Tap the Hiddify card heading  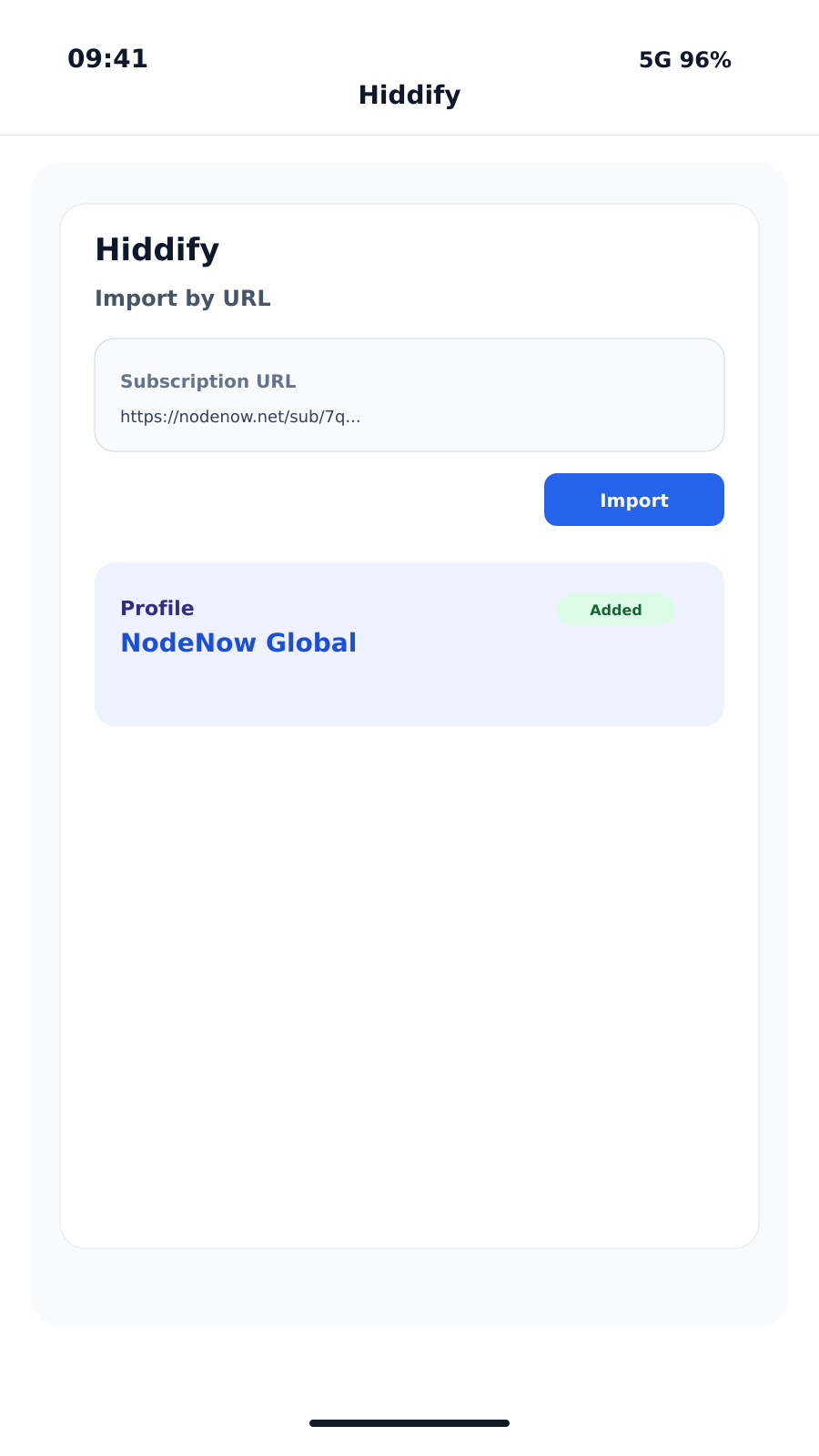pyautogui.click(x=157, y=249)
